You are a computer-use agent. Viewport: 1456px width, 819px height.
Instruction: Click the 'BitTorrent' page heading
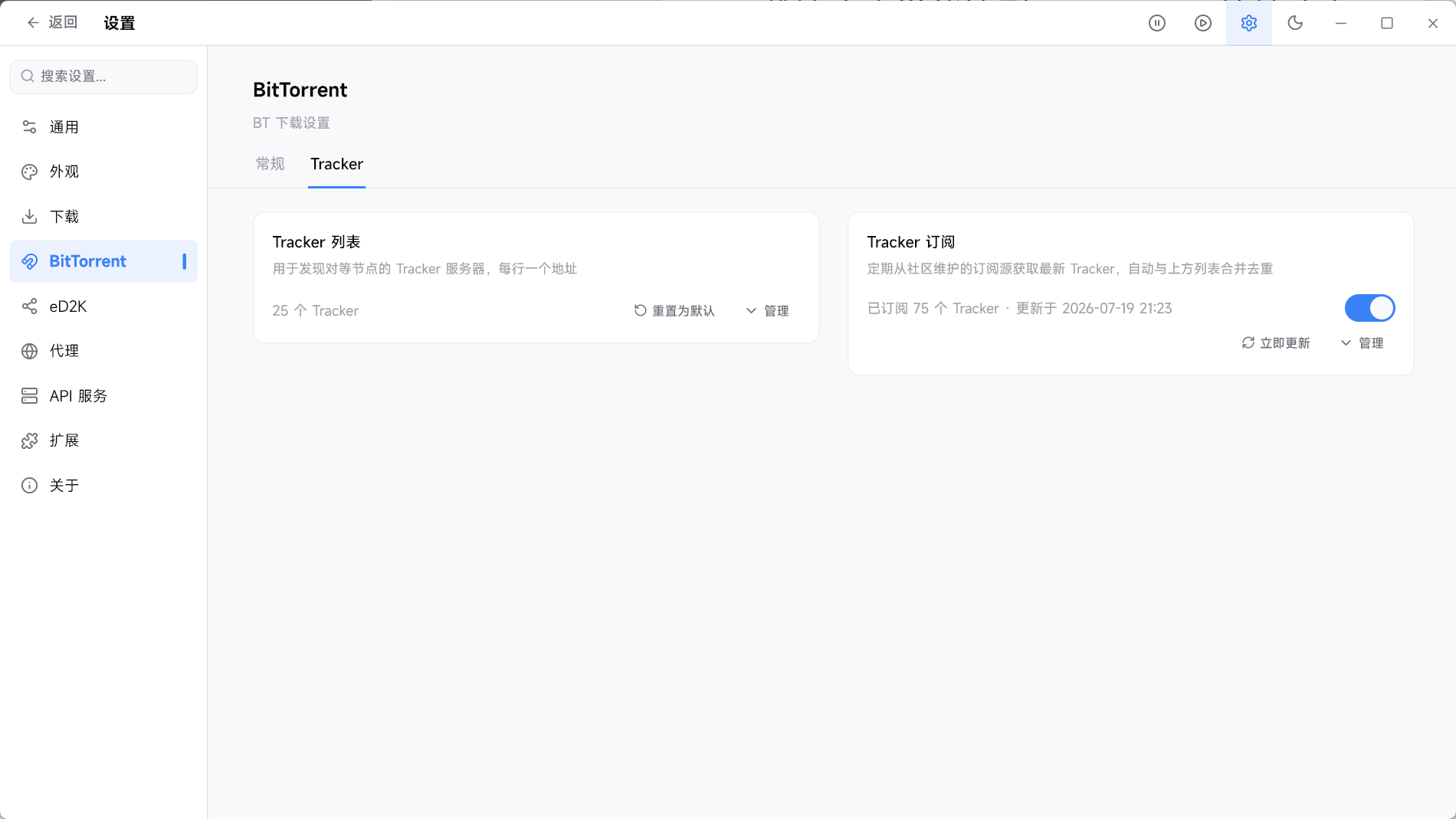click(300, 90)
